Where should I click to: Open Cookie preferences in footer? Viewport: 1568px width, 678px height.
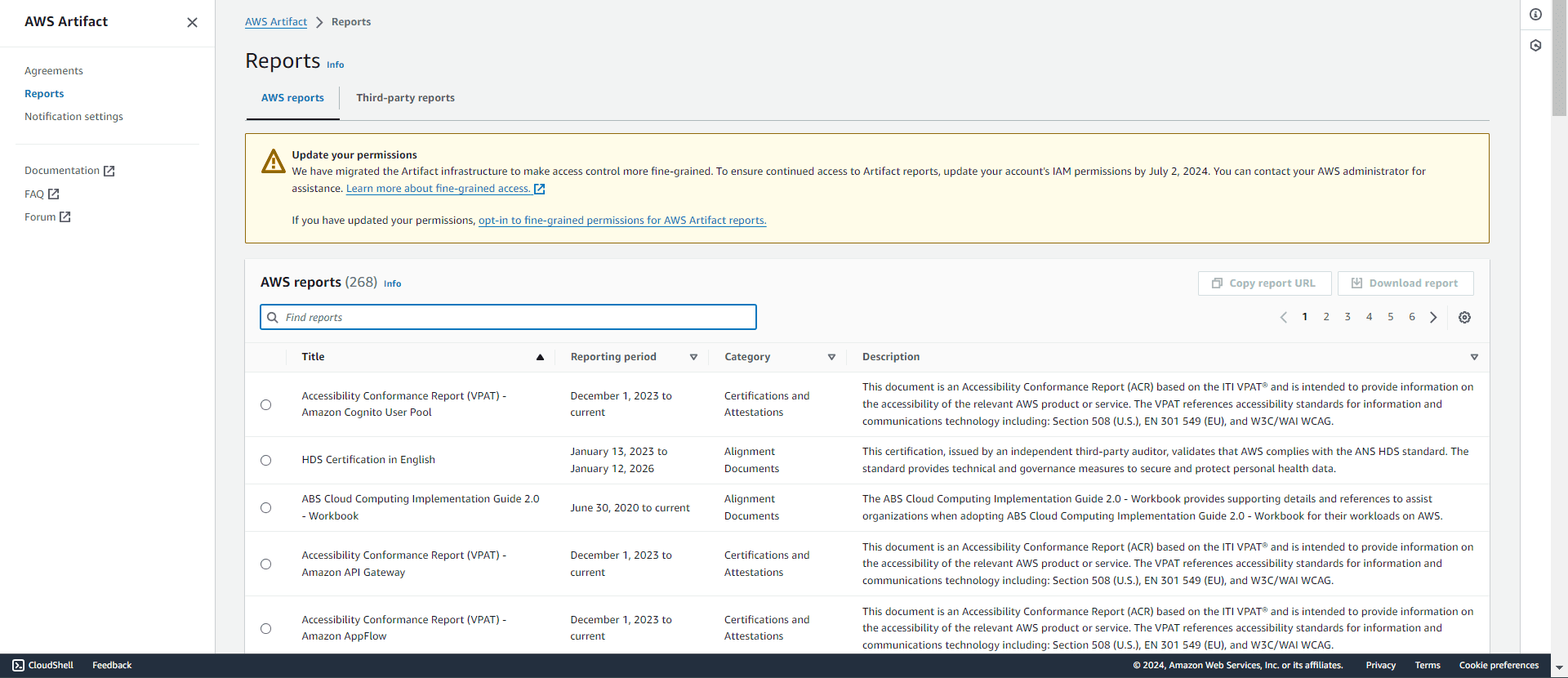1499,665
